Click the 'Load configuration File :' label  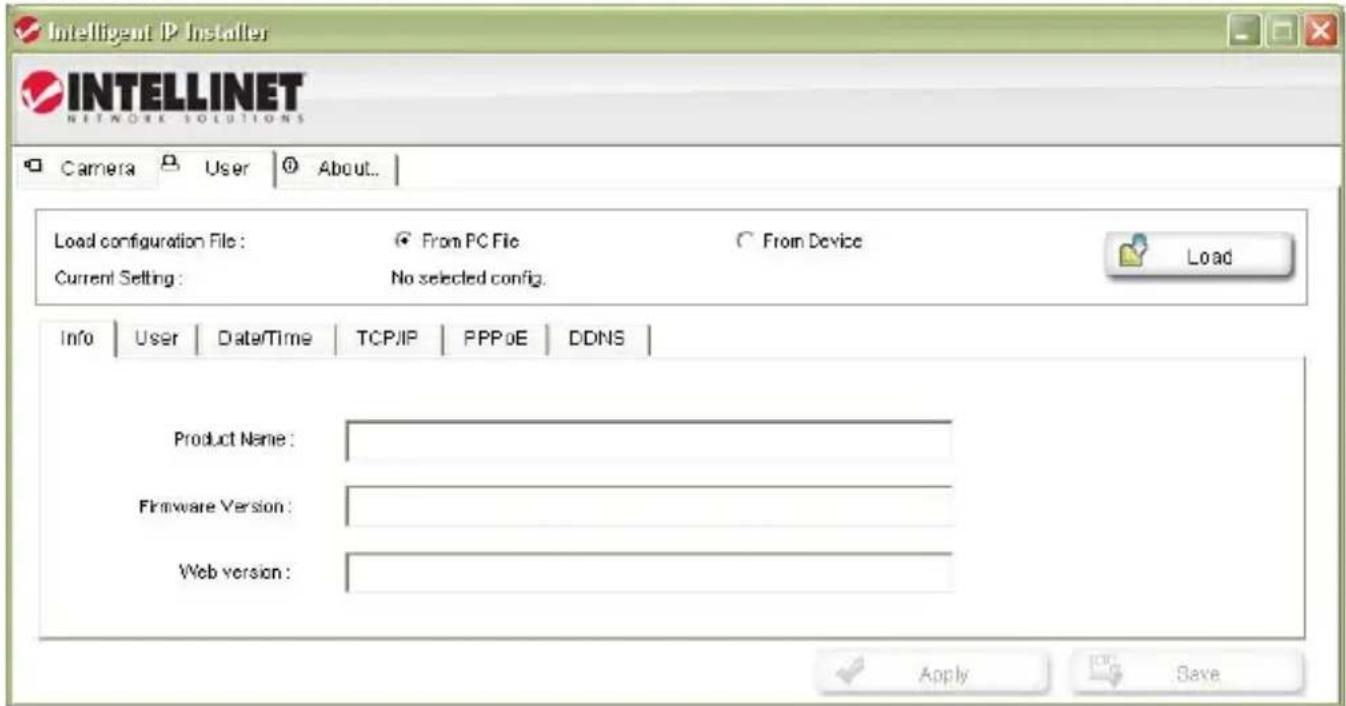[149, 241]
